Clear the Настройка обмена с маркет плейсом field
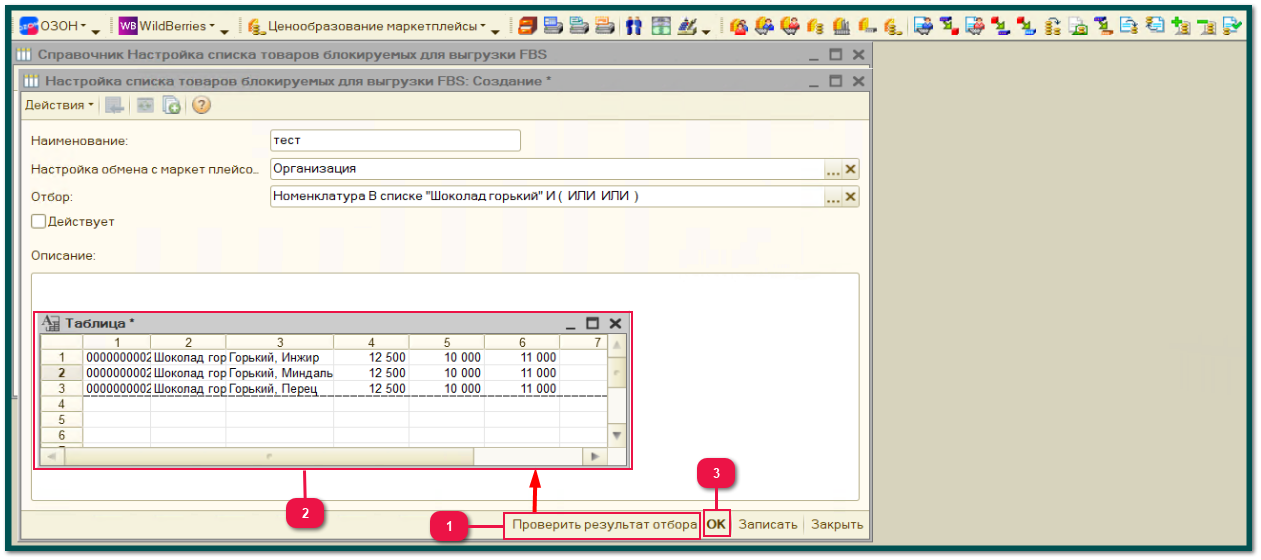Screen dimensions: 1261x560 [850, 169]
